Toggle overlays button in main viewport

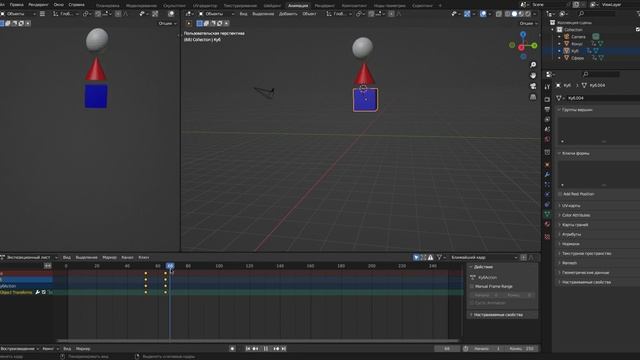tap(483, 14)
